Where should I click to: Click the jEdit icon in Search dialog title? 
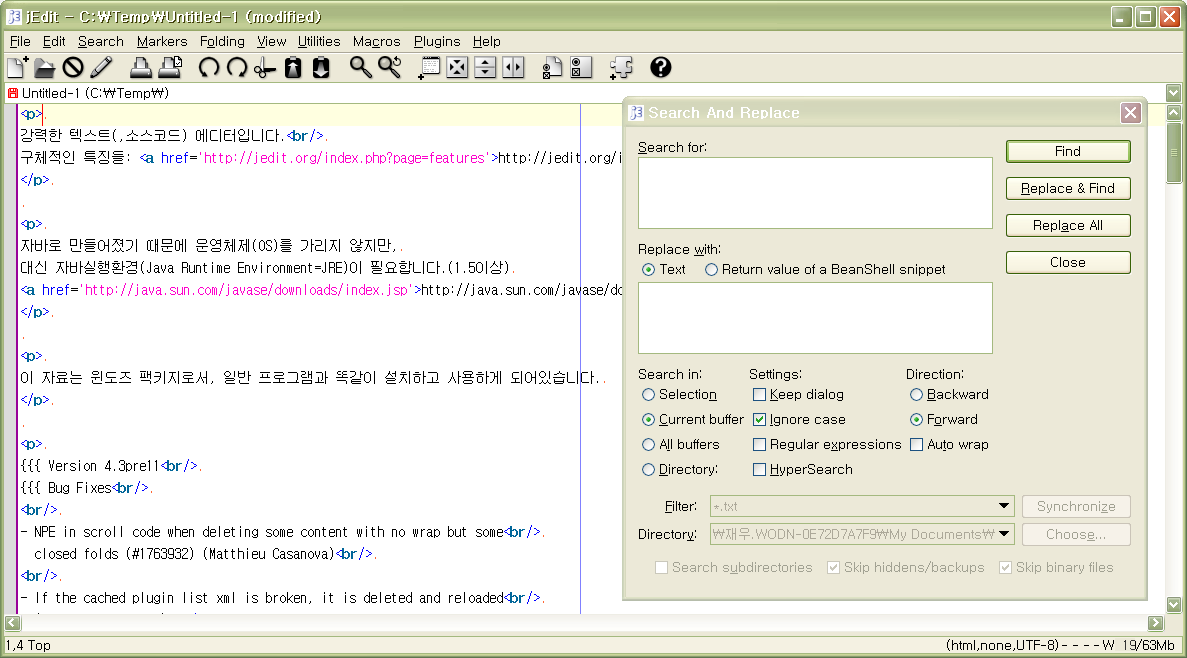636,113
